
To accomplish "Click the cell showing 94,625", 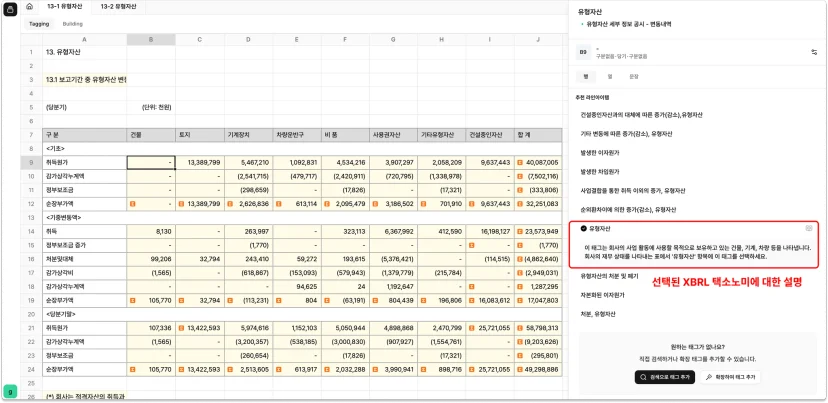I will coord(296,286).
